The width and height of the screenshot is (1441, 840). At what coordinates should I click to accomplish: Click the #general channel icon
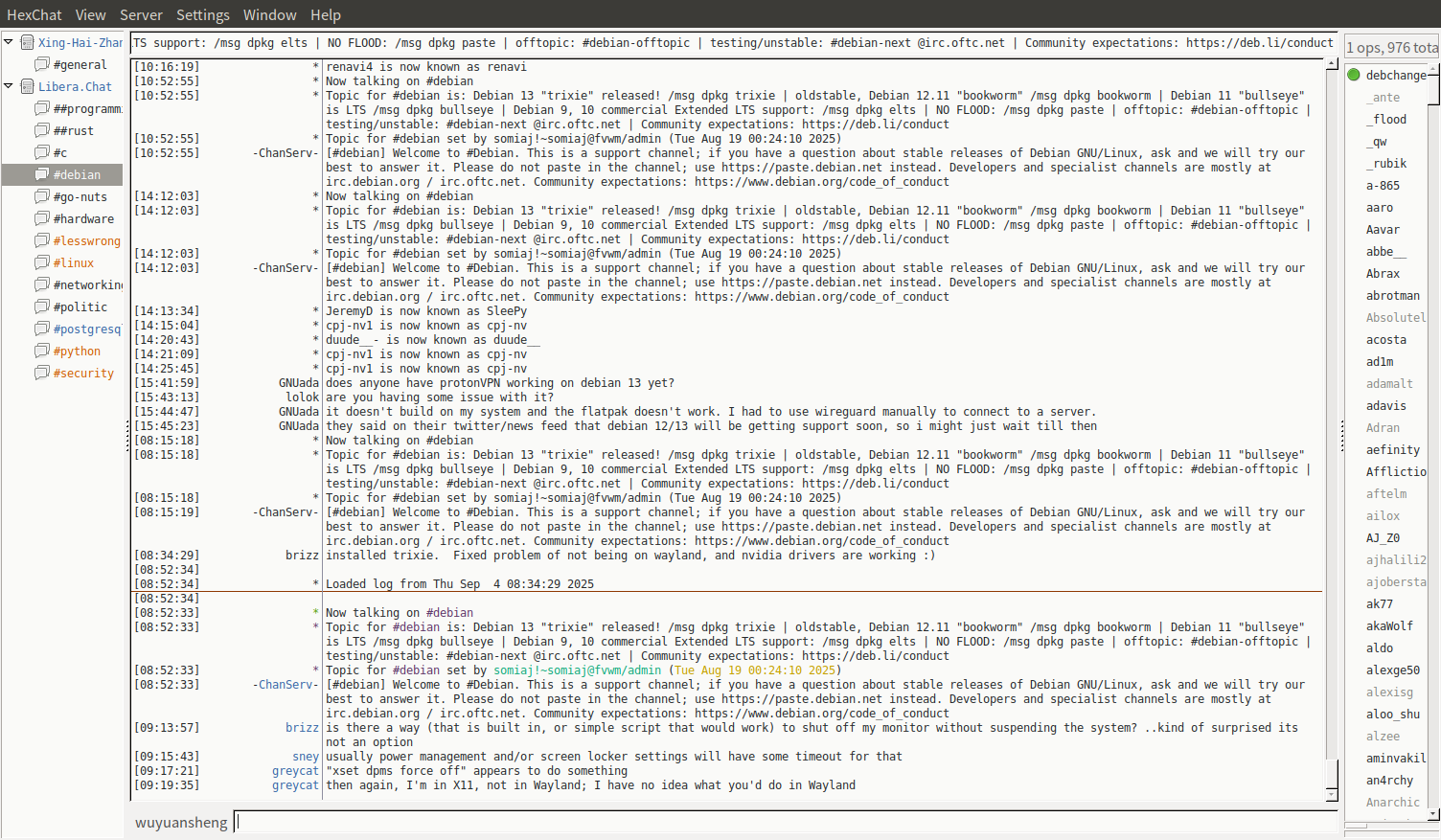coord(42,64)
